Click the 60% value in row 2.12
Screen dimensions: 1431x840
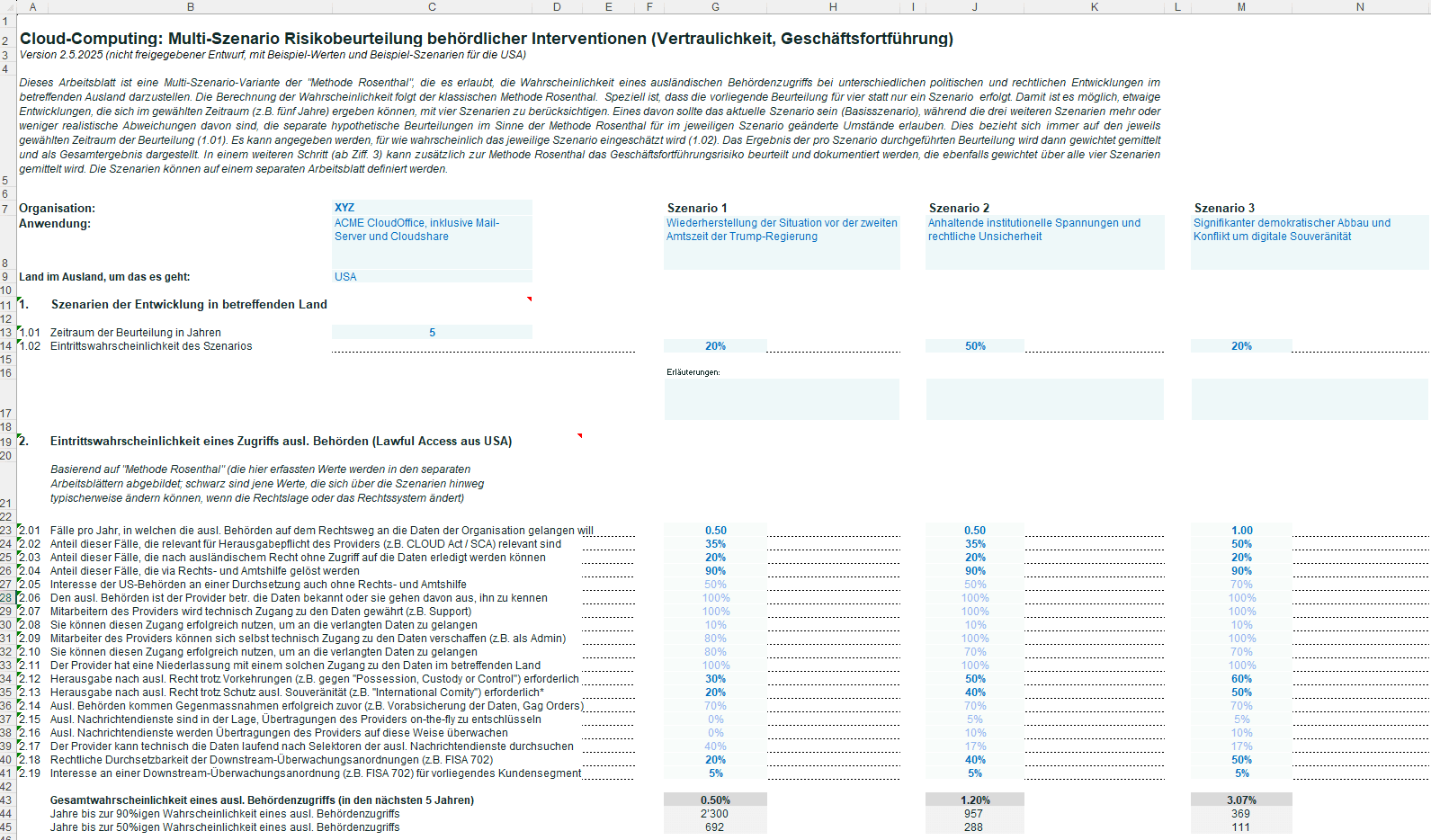point(1241,679)
